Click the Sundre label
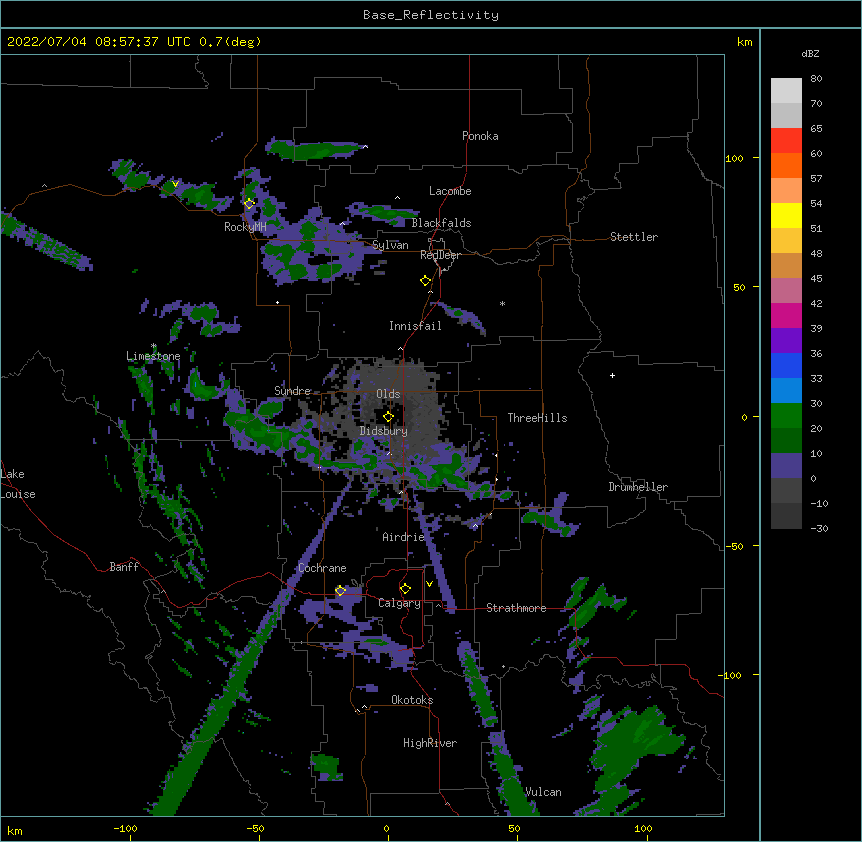Viewport: 862px width, 842px height. pos(293,391)
